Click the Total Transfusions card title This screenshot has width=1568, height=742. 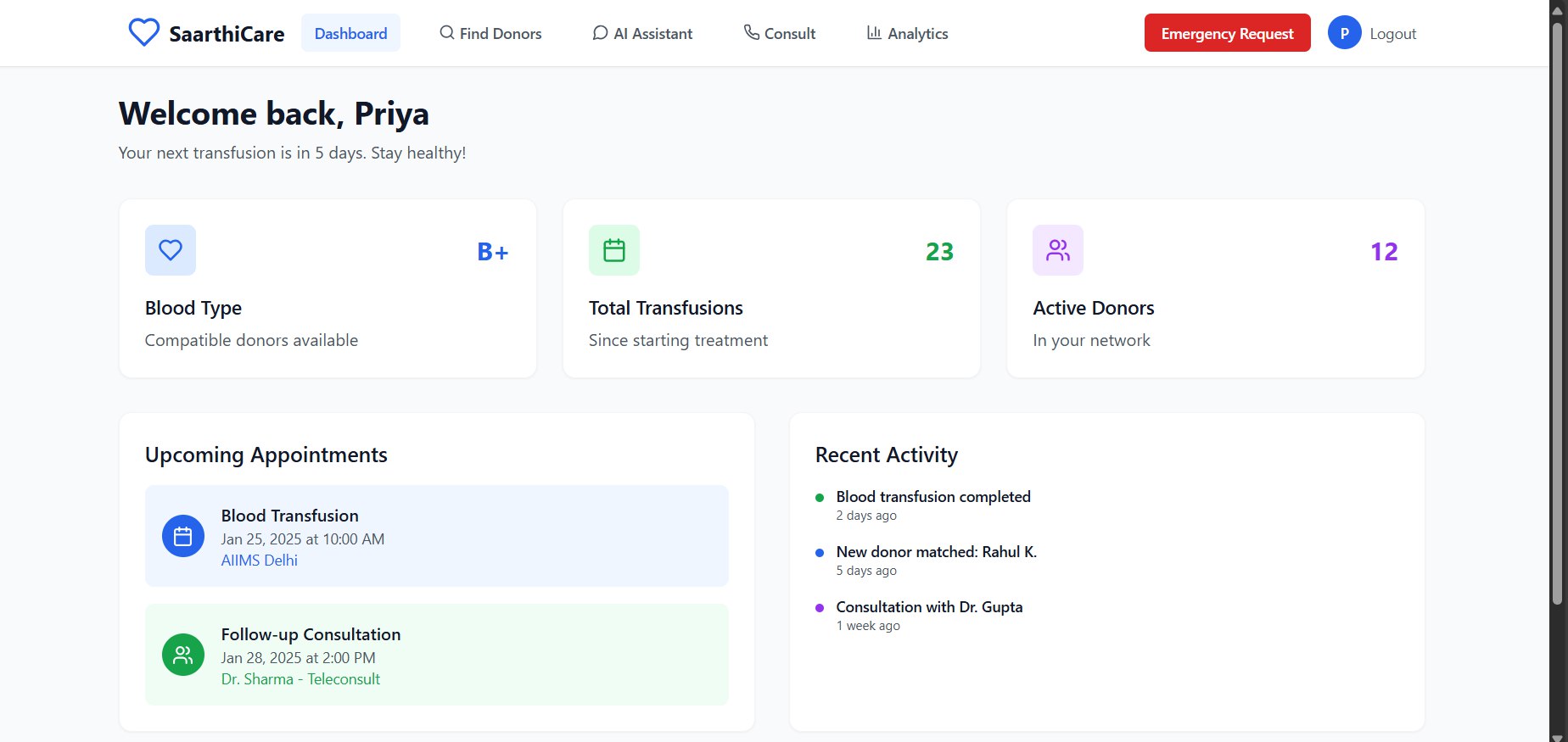pyautogui.click(x=666, y=308)
